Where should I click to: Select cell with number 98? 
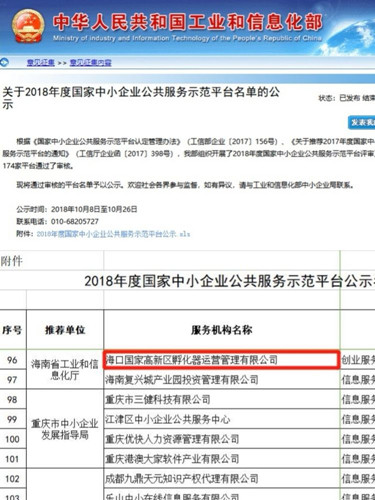pyautogui.click(x=12, y=399)
